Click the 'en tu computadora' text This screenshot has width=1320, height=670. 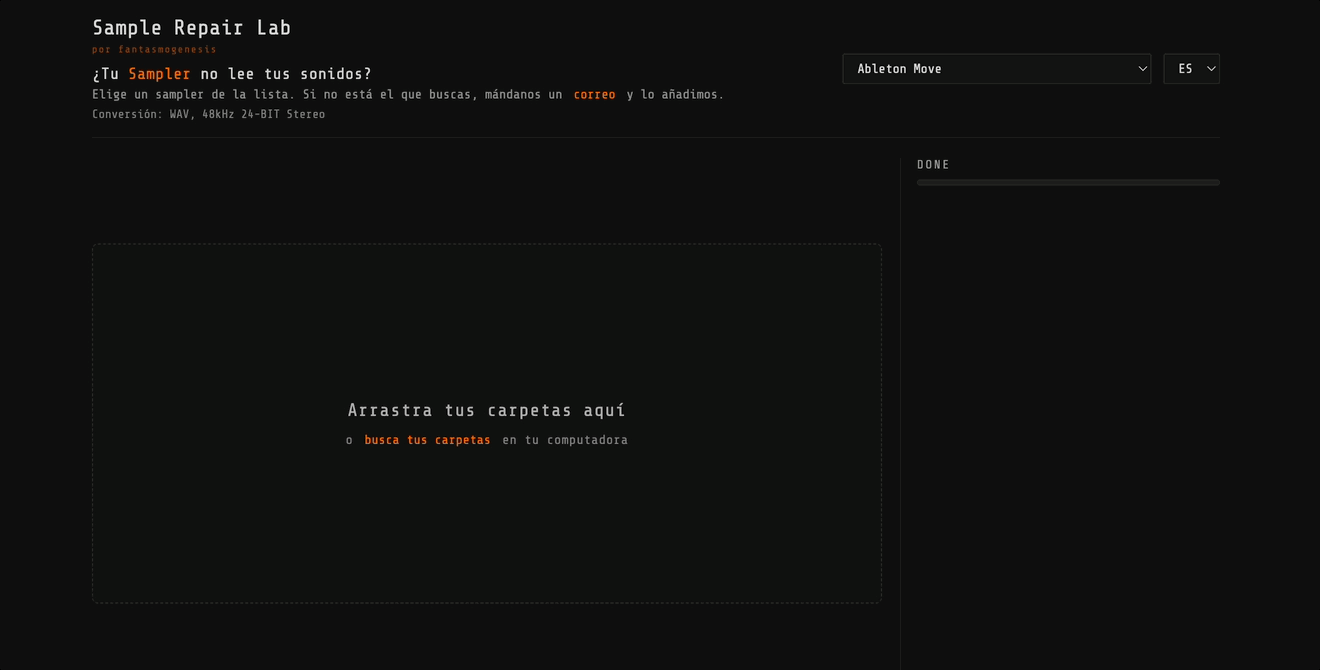point(565,440)
